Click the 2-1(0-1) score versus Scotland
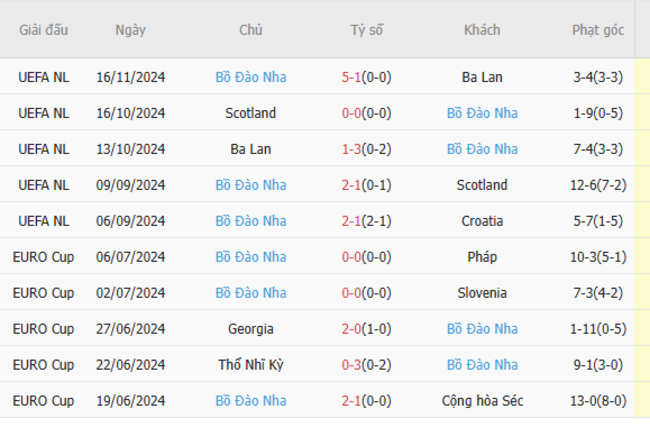The width and height of the screenshot is (650, 427). (366, 185)
